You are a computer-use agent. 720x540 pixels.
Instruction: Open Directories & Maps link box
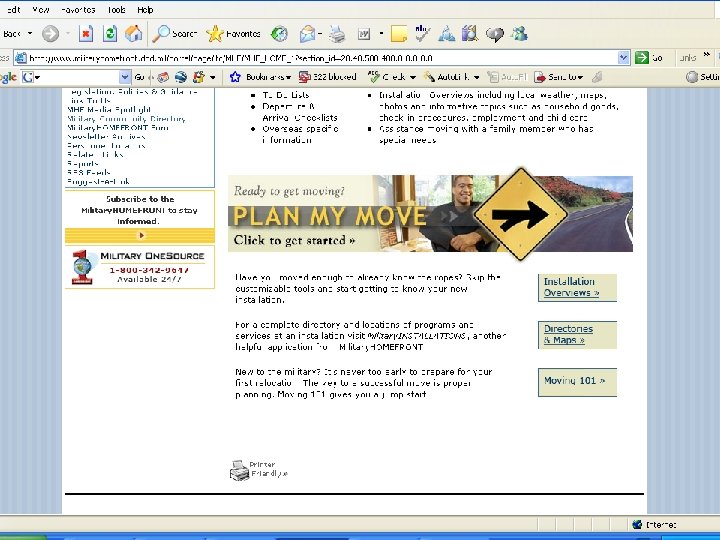tap(577, 335)
